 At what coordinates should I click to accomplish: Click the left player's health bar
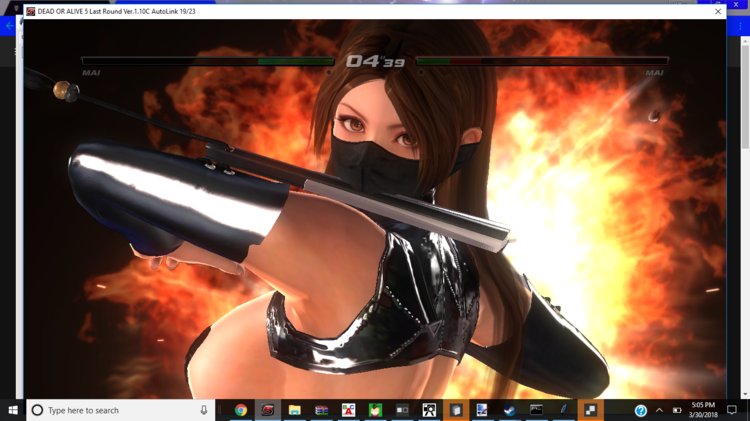[208, 61]
